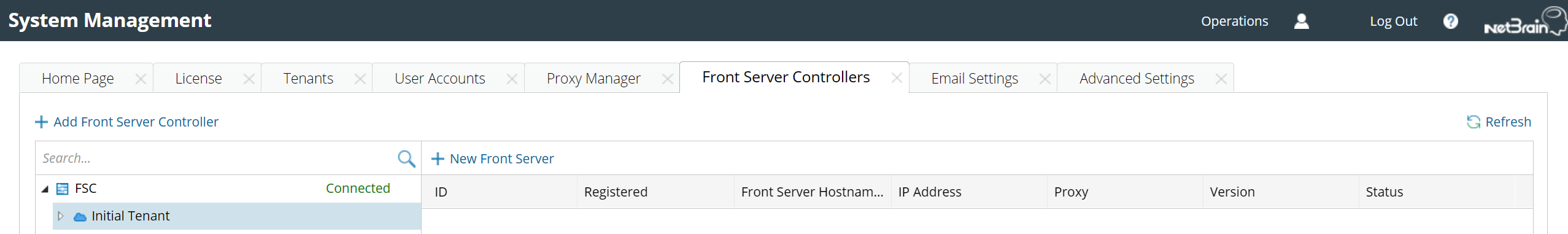
Task: Click the Initial Tenant cloud icon
Action: (80, 216)
